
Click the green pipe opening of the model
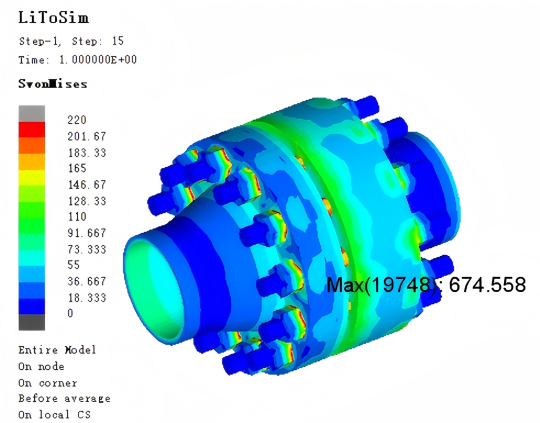153,290
